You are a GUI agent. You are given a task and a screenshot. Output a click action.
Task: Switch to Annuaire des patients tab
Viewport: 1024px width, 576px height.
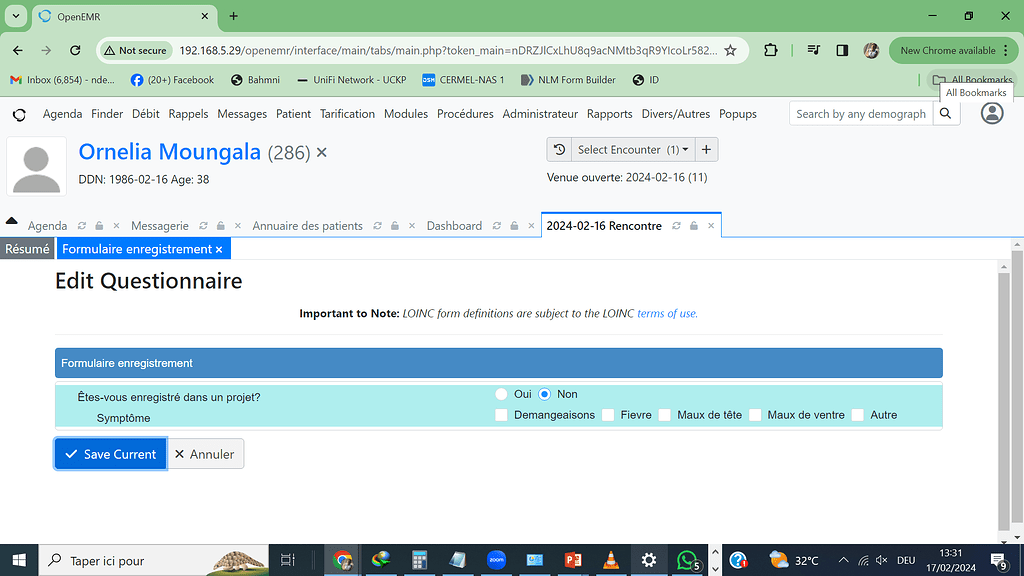(x=307, y=226)
